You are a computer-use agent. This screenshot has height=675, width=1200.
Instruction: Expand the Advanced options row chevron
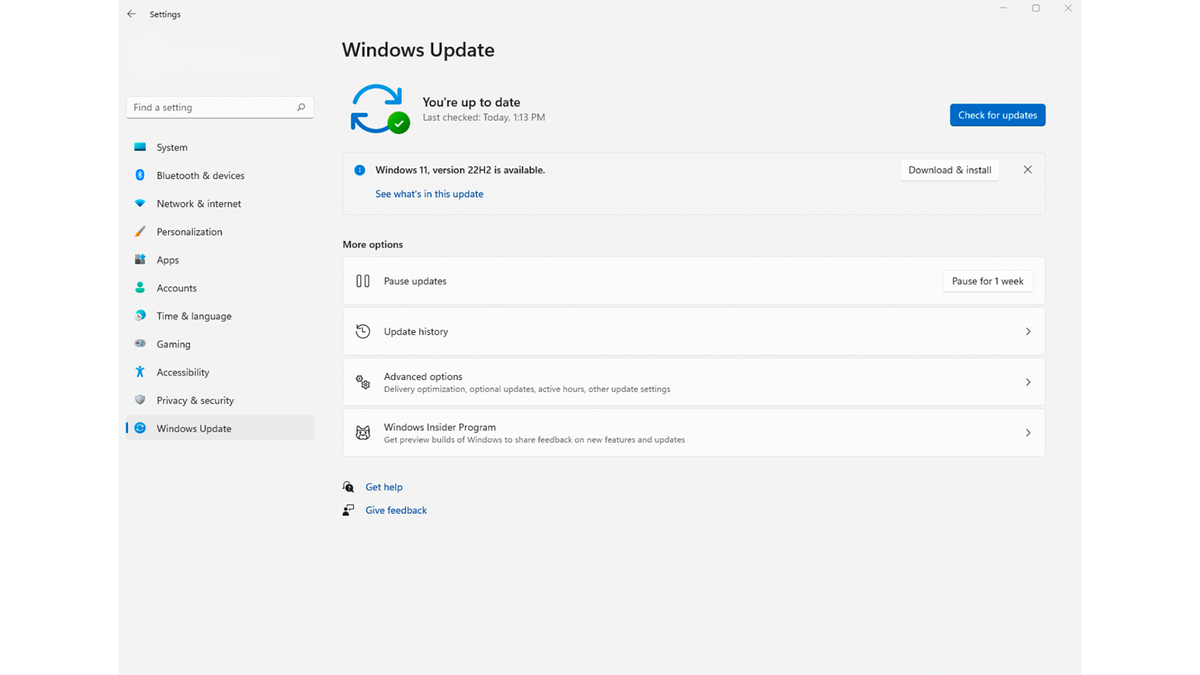click(x=1028, y=381)
